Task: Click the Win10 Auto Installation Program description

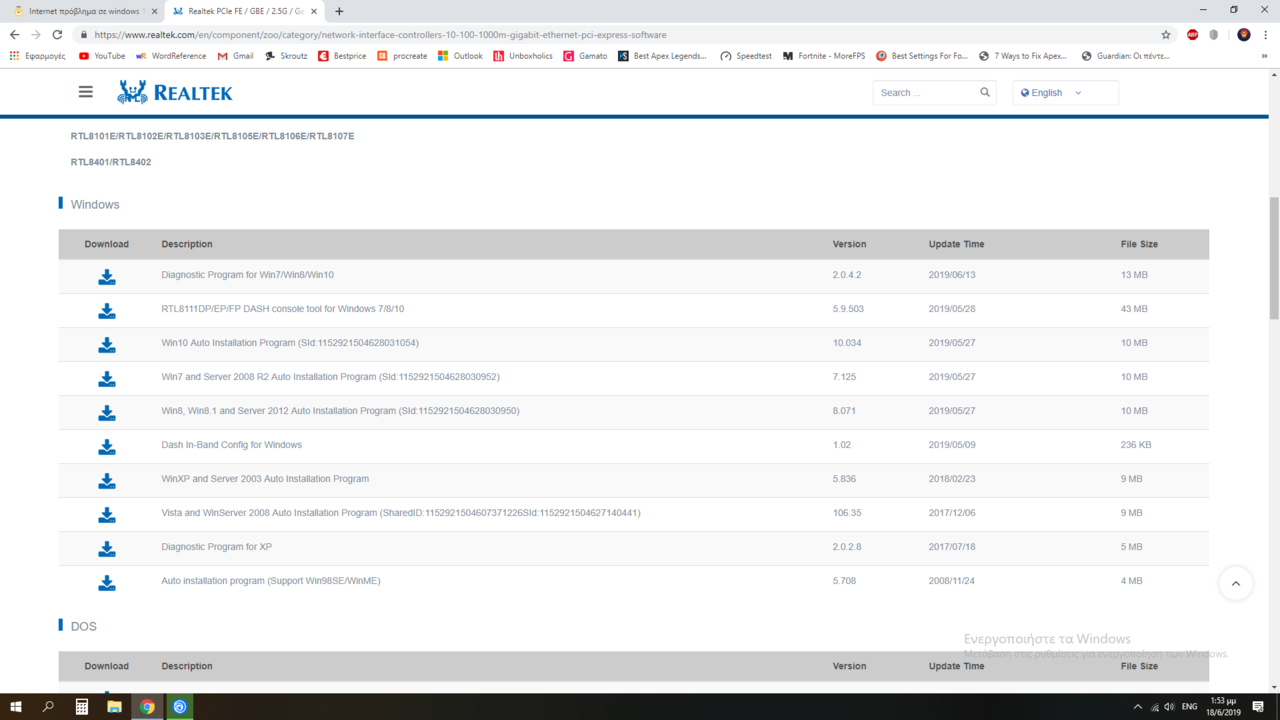Action: click(x=290, y=343)
